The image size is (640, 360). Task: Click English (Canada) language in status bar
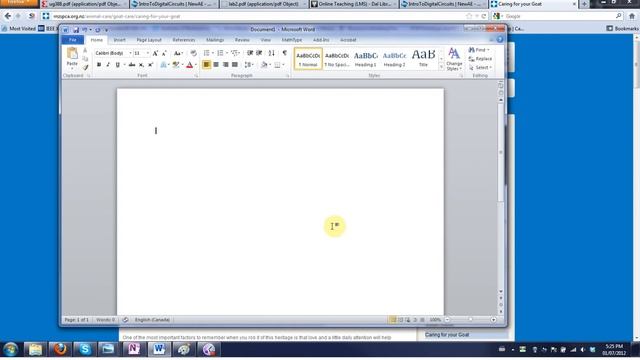pyautogui.click(x=152, y=320)
